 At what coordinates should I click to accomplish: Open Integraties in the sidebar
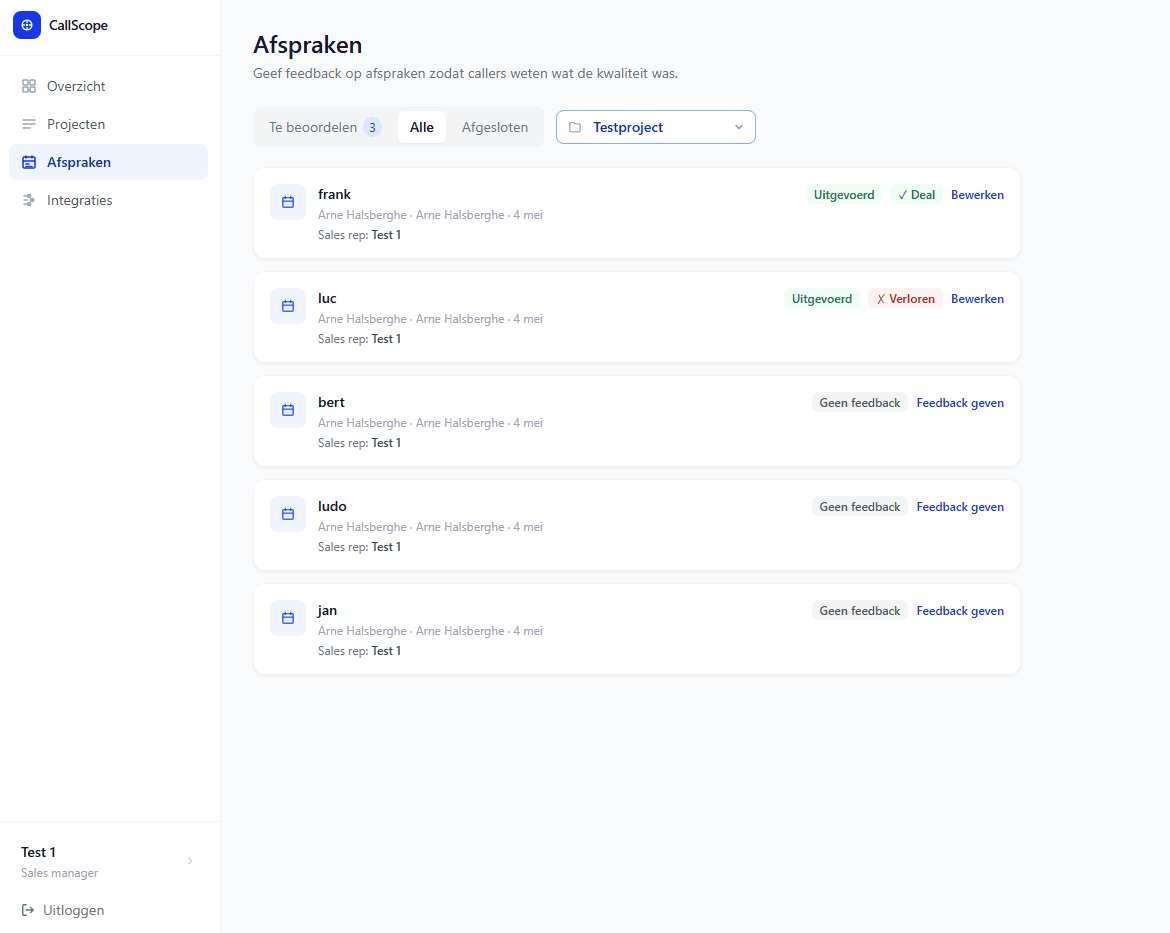108,200
